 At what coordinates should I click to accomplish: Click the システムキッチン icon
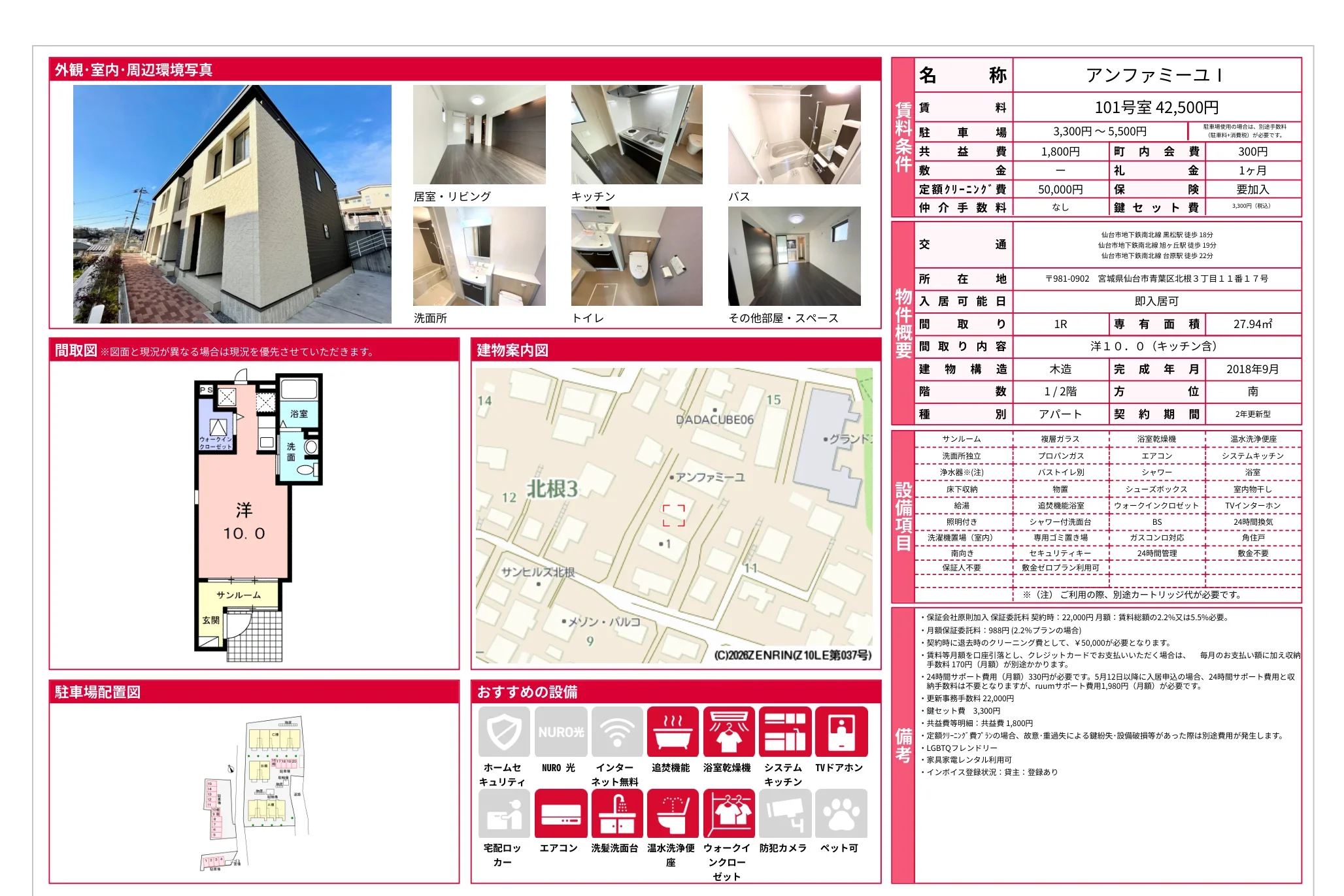[784, 731]
